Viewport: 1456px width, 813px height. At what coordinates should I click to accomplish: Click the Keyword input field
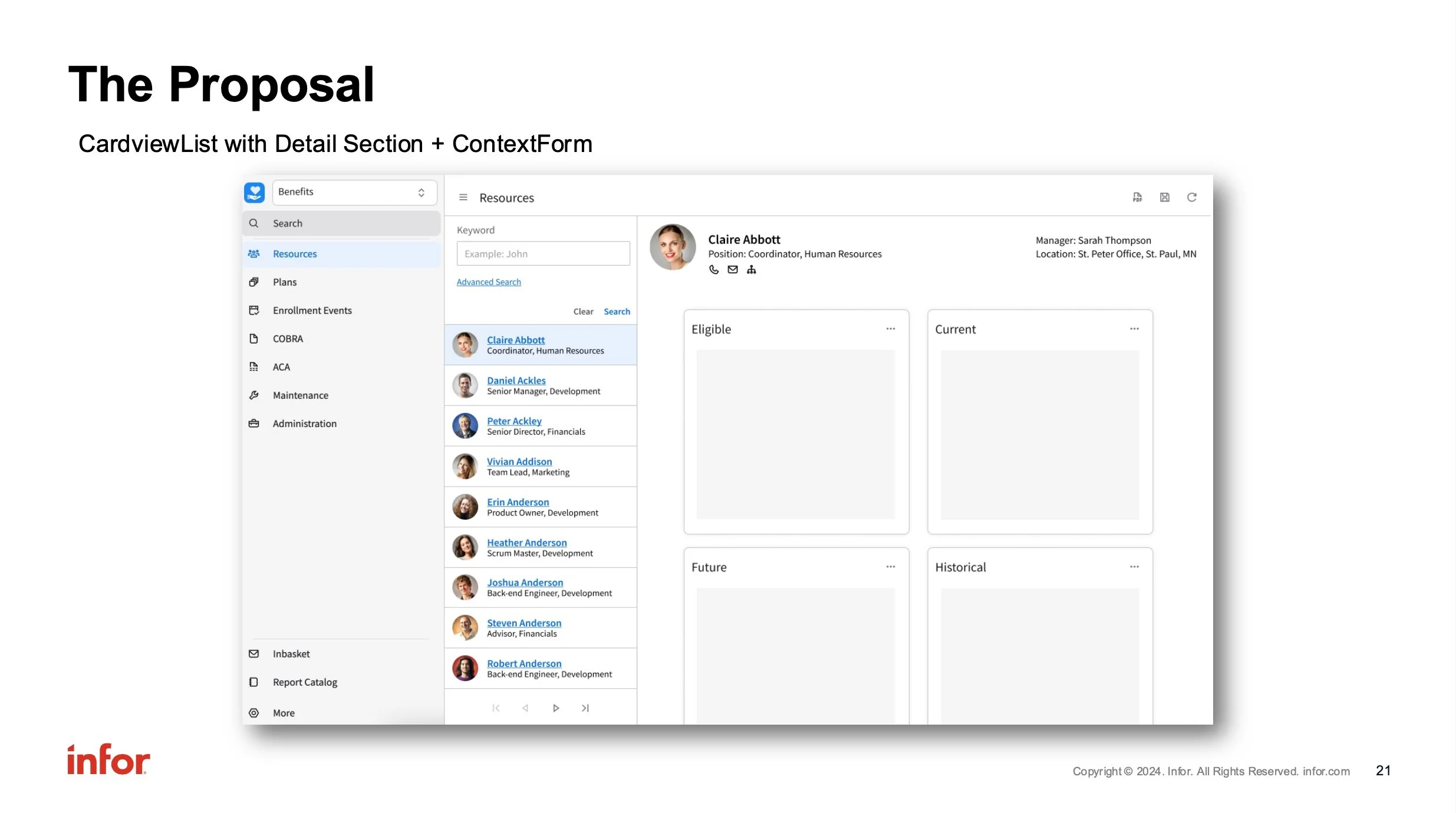coord(543,254)
